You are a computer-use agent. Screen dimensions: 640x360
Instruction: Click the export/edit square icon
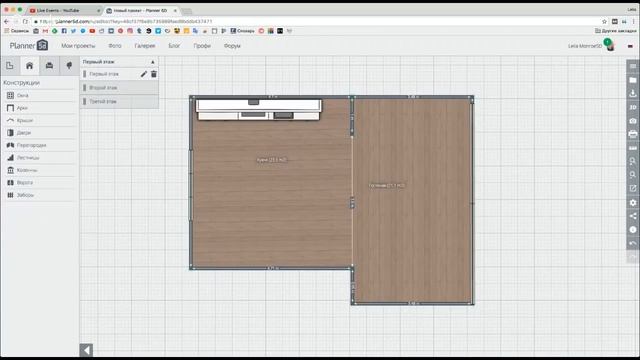click(x=633, y=188)
